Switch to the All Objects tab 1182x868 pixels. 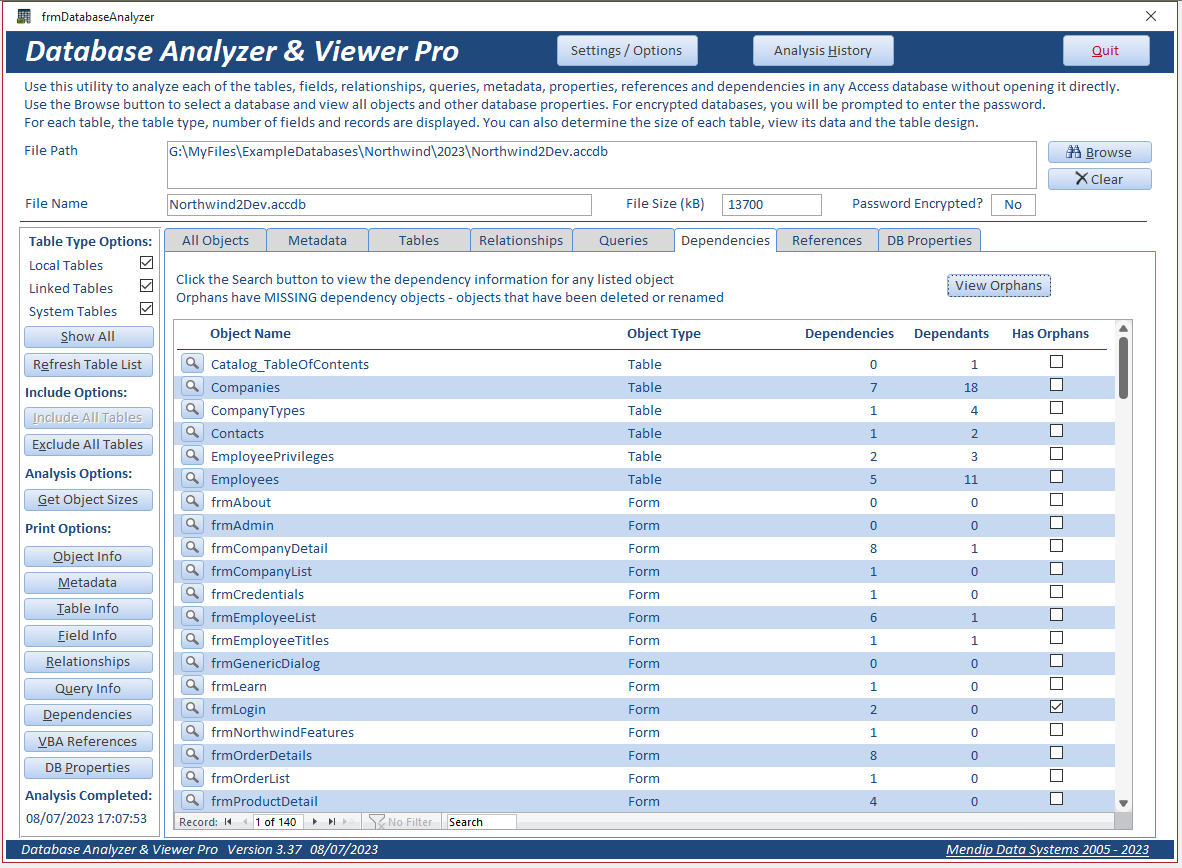[216, 240]
